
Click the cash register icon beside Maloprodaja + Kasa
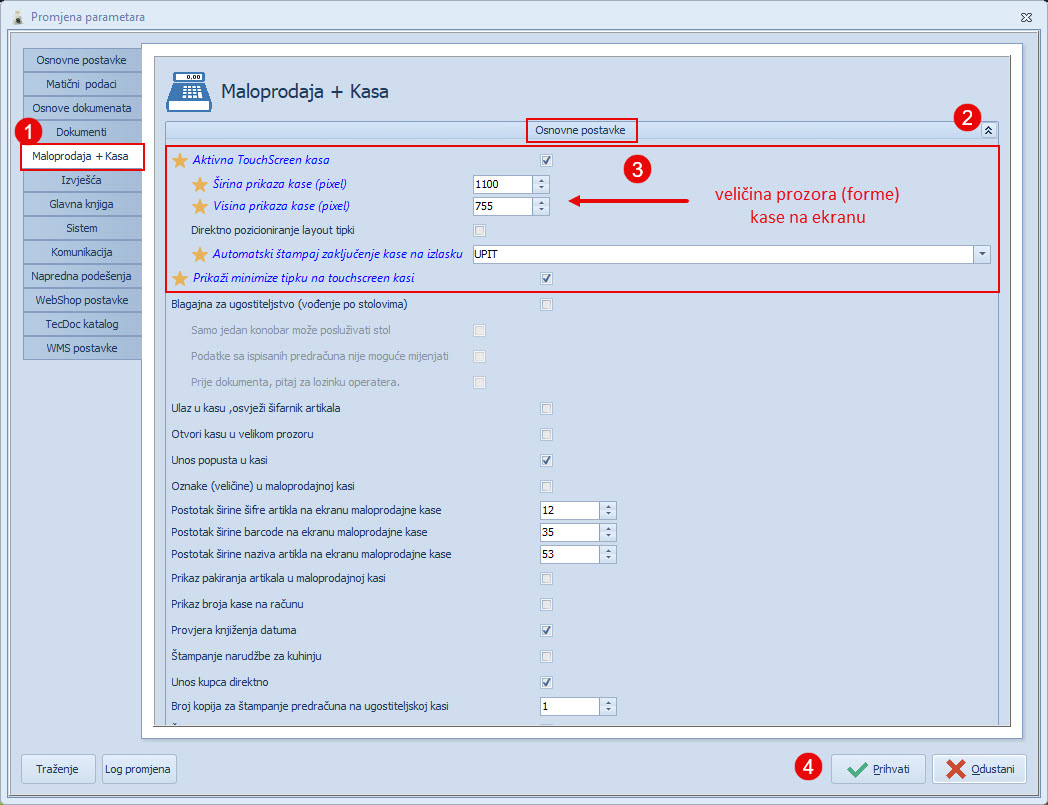click(x=188, y=91)
